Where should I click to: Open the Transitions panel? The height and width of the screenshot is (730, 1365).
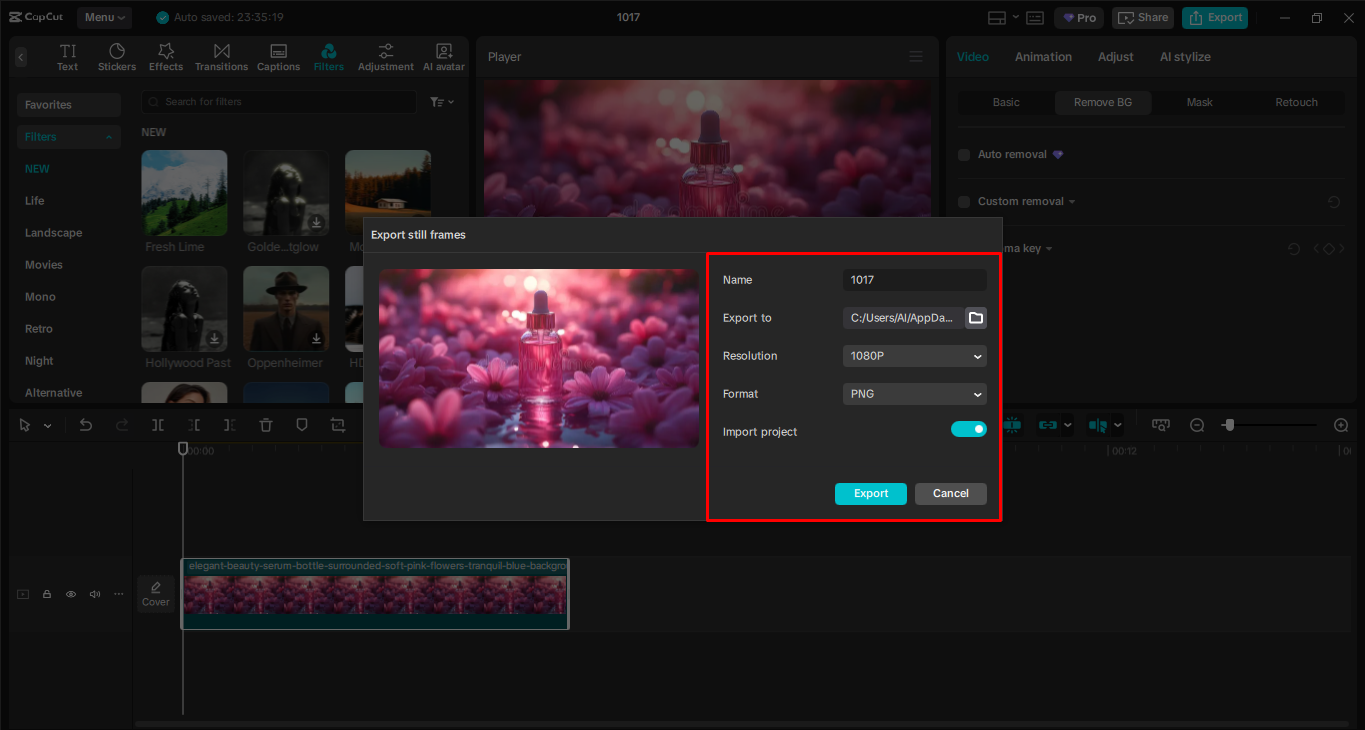point(221,57)
